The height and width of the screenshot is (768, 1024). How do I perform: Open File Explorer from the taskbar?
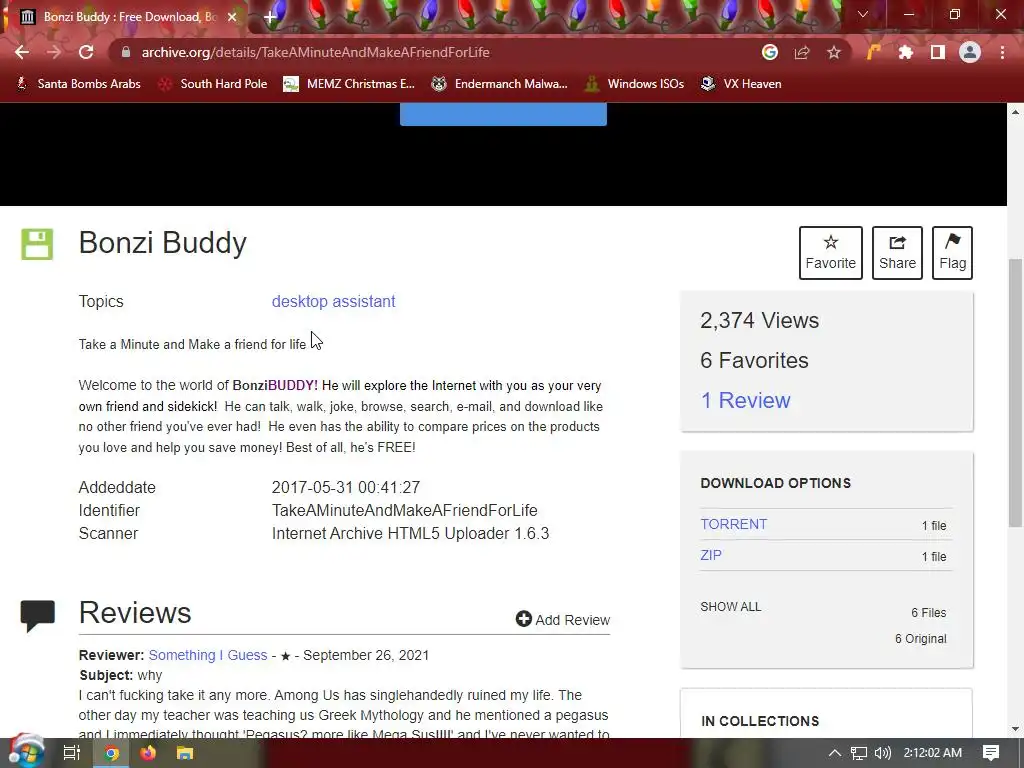click(x=185, y=753)
